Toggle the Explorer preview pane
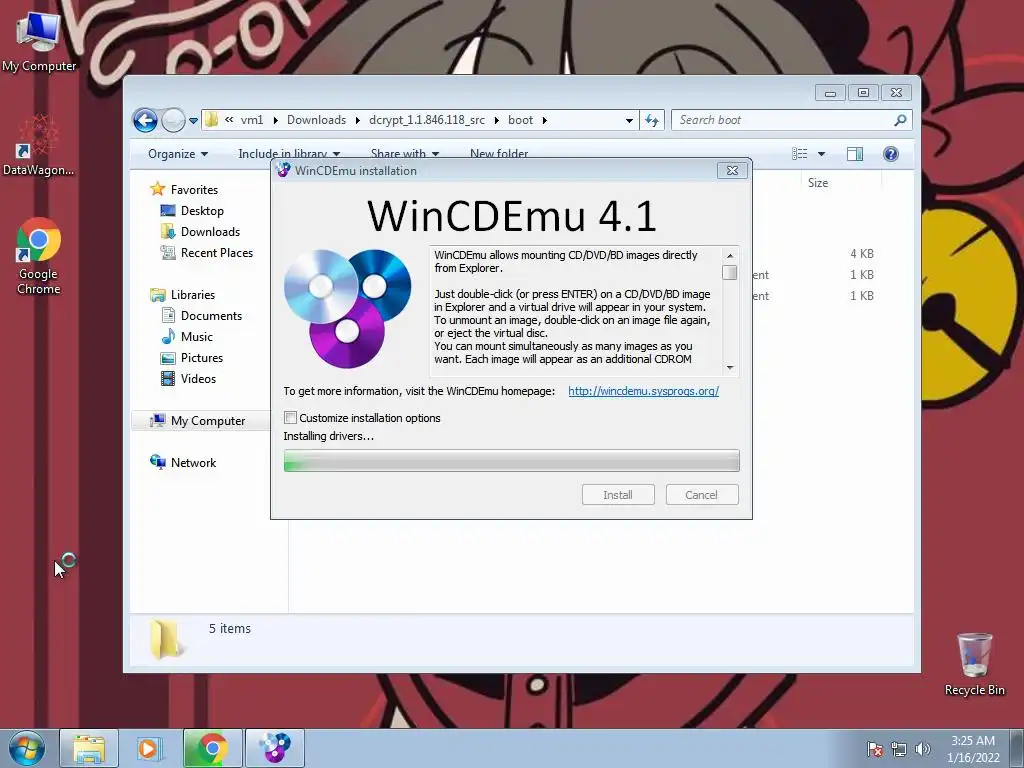Image resolution: width=1024 pixels, height=768 pixels. tap(854, 154)
